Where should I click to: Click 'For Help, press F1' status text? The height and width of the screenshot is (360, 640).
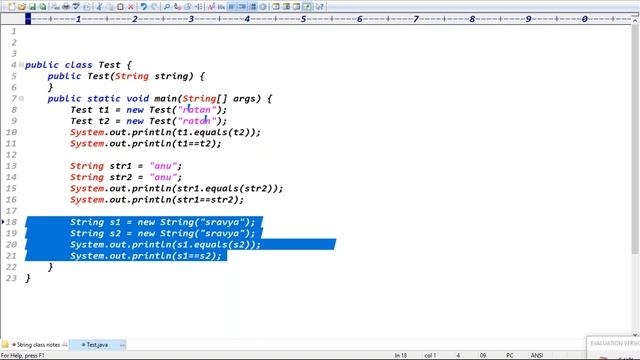[x=23, y=356]
